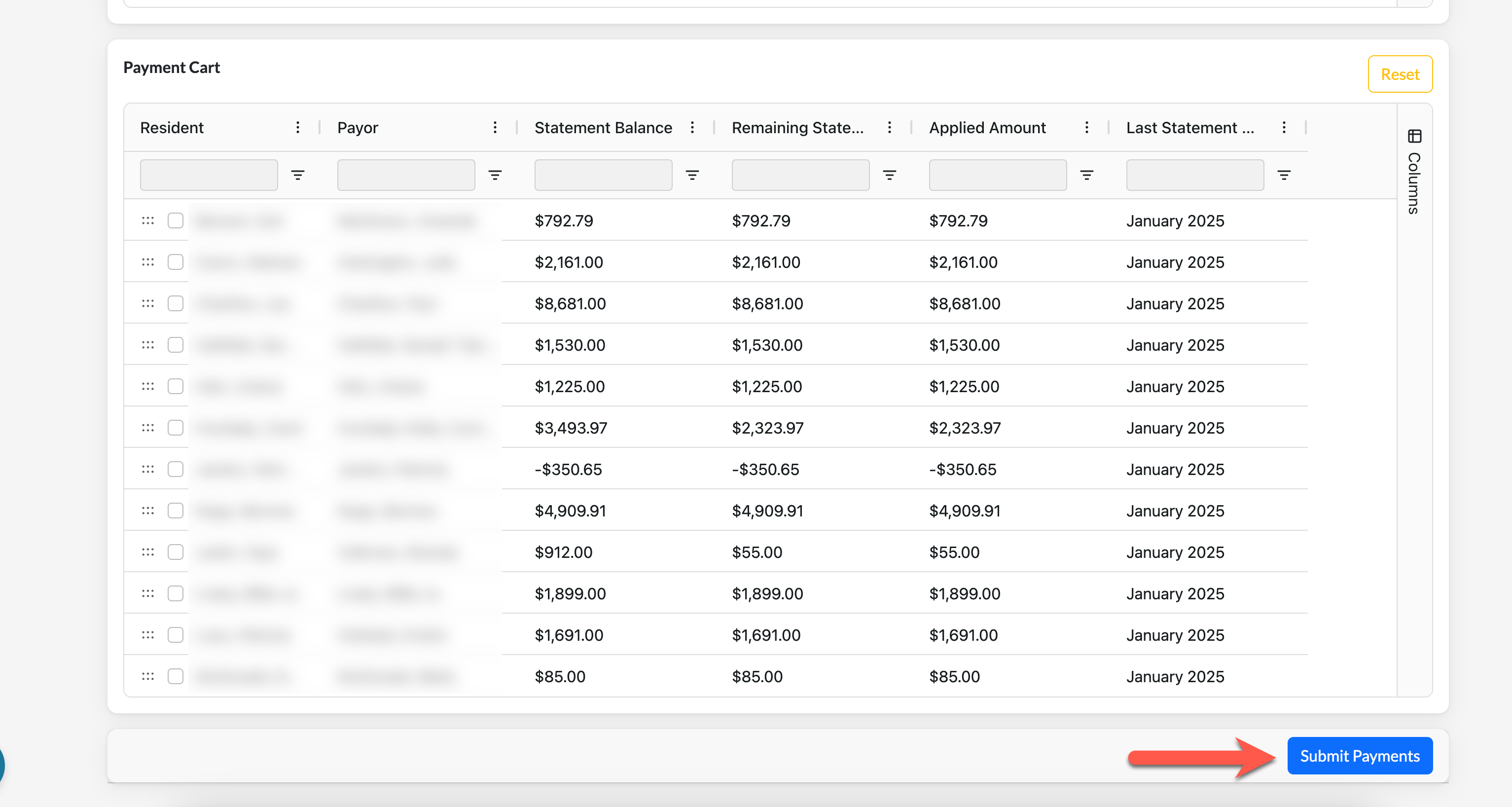The height and width of the screenshot is (807, 1512).
Task: Check the box on the $2,161.00 row
Action: click(x=176, y=262)
